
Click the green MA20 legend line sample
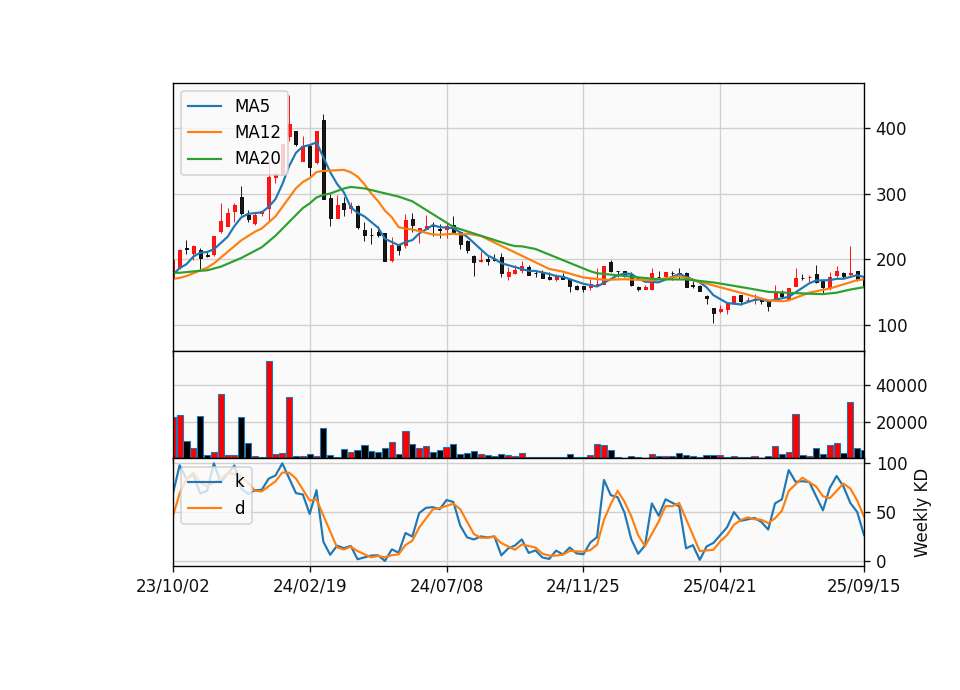tap(204, 159)
